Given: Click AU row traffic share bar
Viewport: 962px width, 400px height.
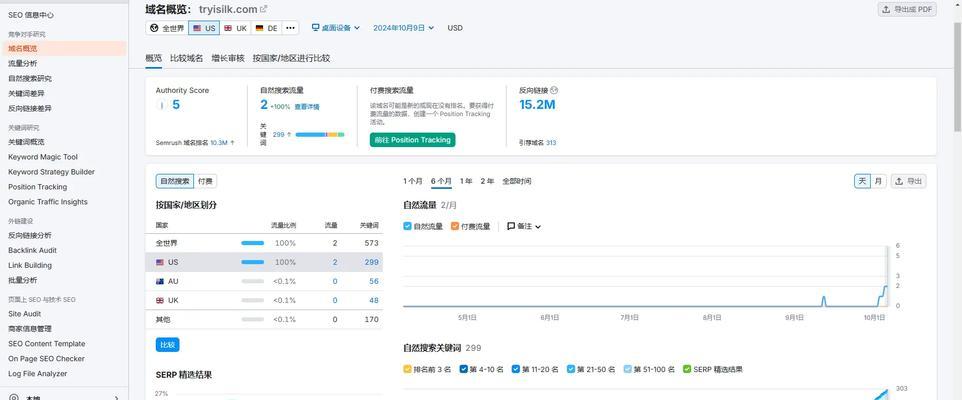Looking at the screenshot, I should click(x=253, y=281).
